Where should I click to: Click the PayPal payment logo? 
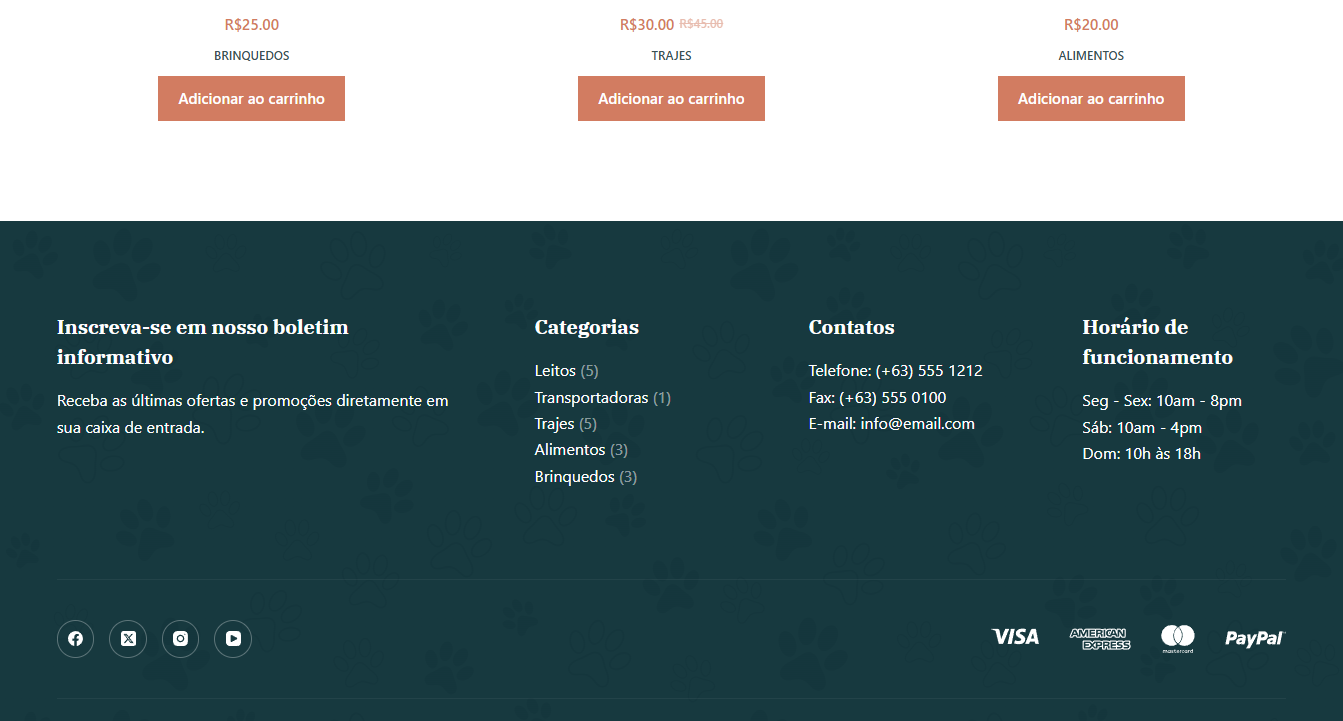[x=1254, y=638]
